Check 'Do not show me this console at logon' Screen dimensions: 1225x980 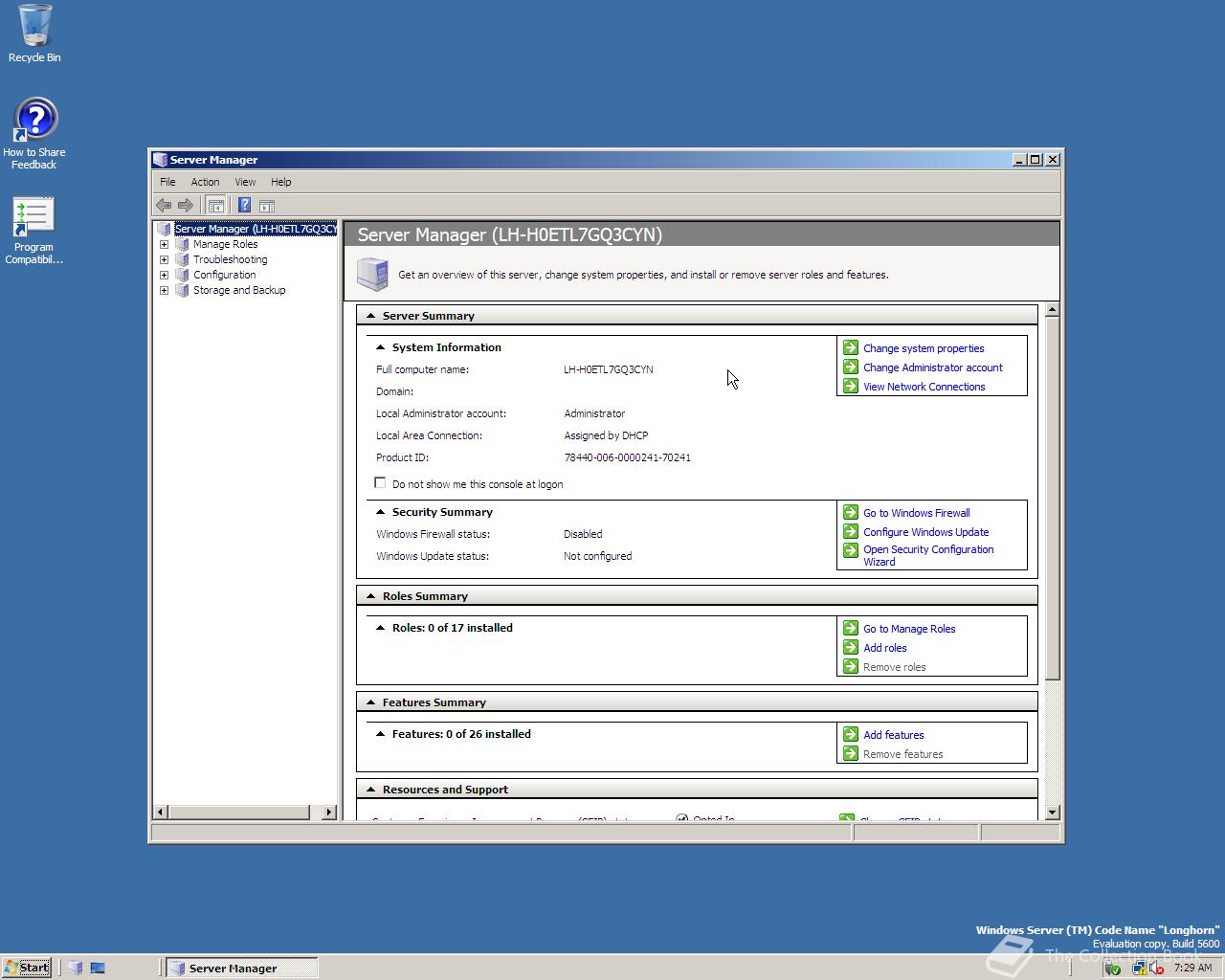click(380, 483)
